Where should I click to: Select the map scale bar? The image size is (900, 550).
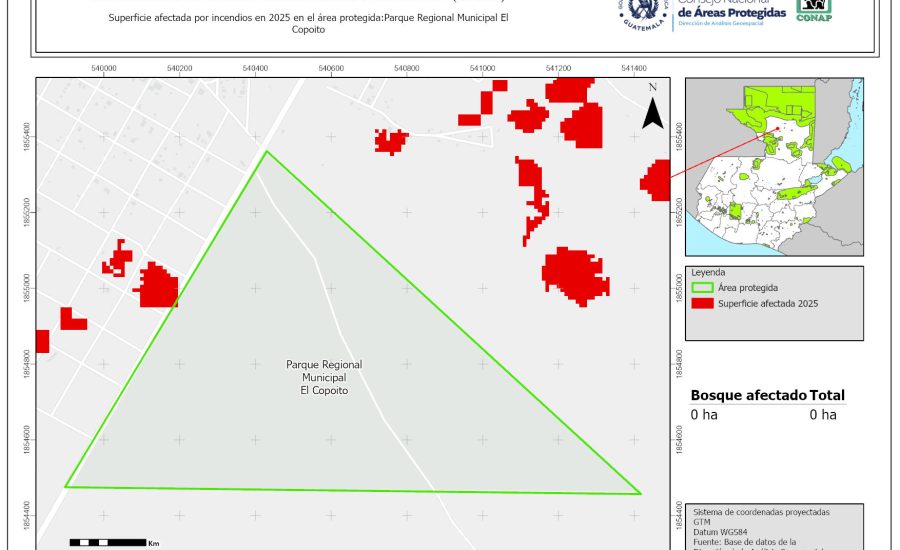coord(108,542)
